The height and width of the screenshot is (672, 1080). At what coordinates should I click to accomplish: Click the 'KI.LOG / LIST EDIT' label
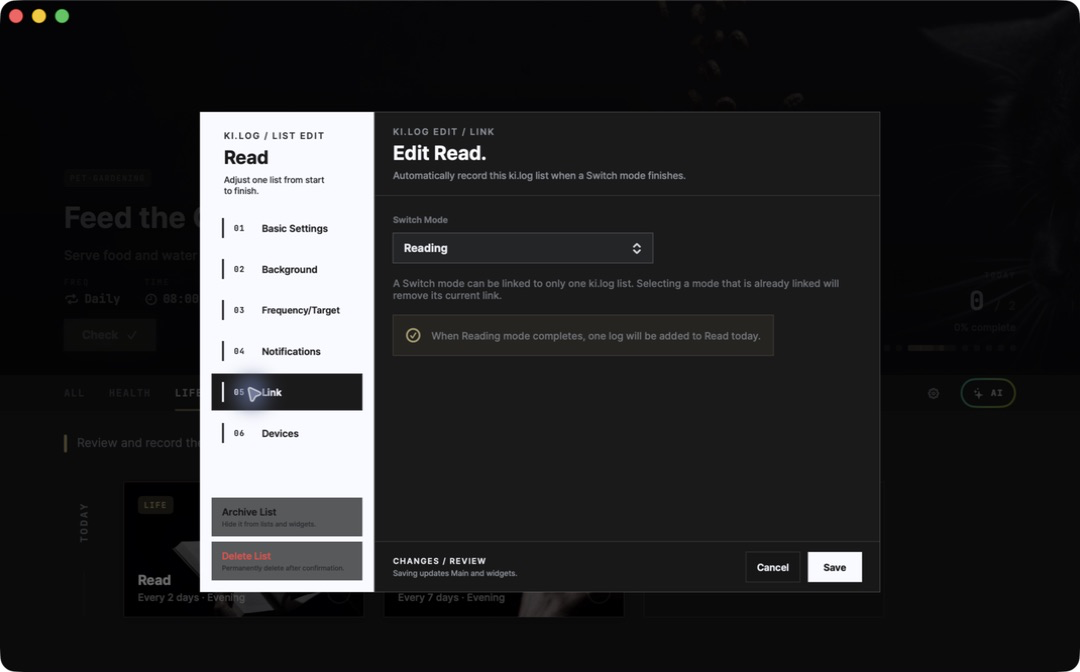click(273, 136)
